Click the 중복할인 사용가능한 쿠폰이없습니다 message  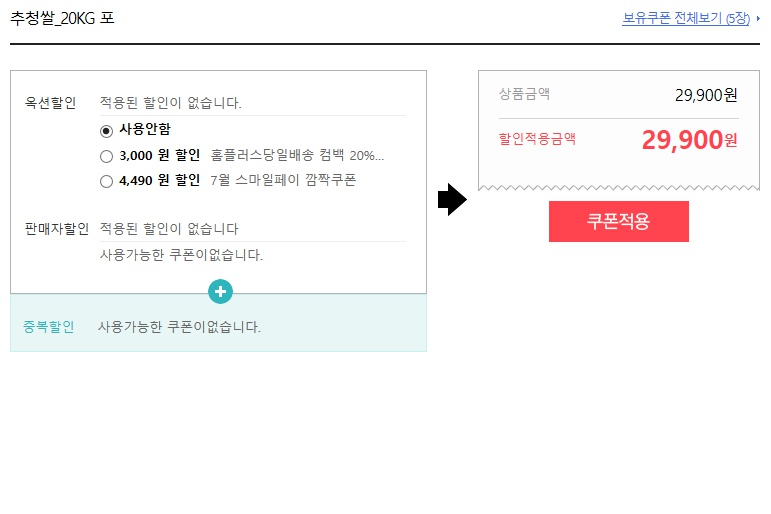[x=179, y=327]
